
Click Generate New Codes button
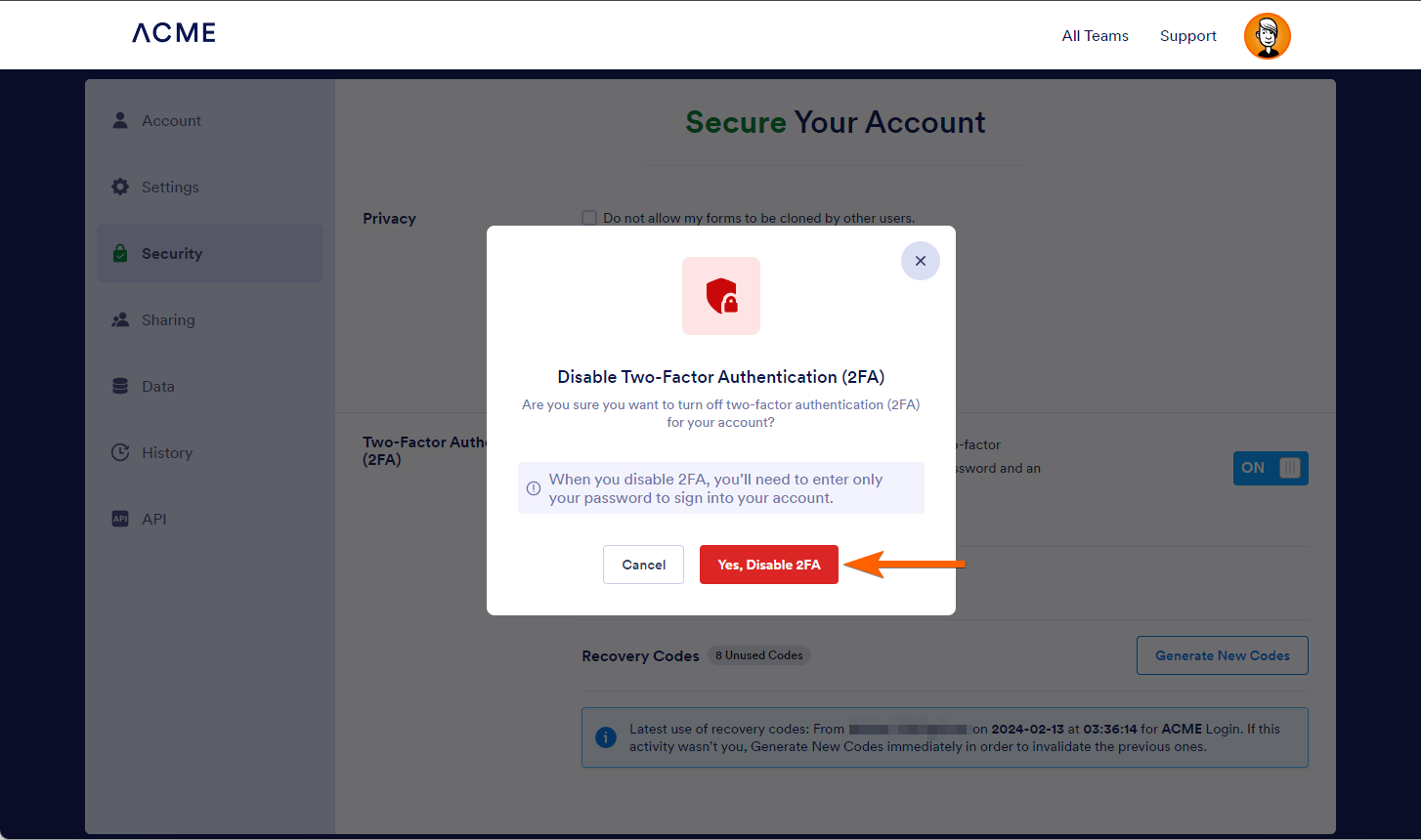[1222, 655]
